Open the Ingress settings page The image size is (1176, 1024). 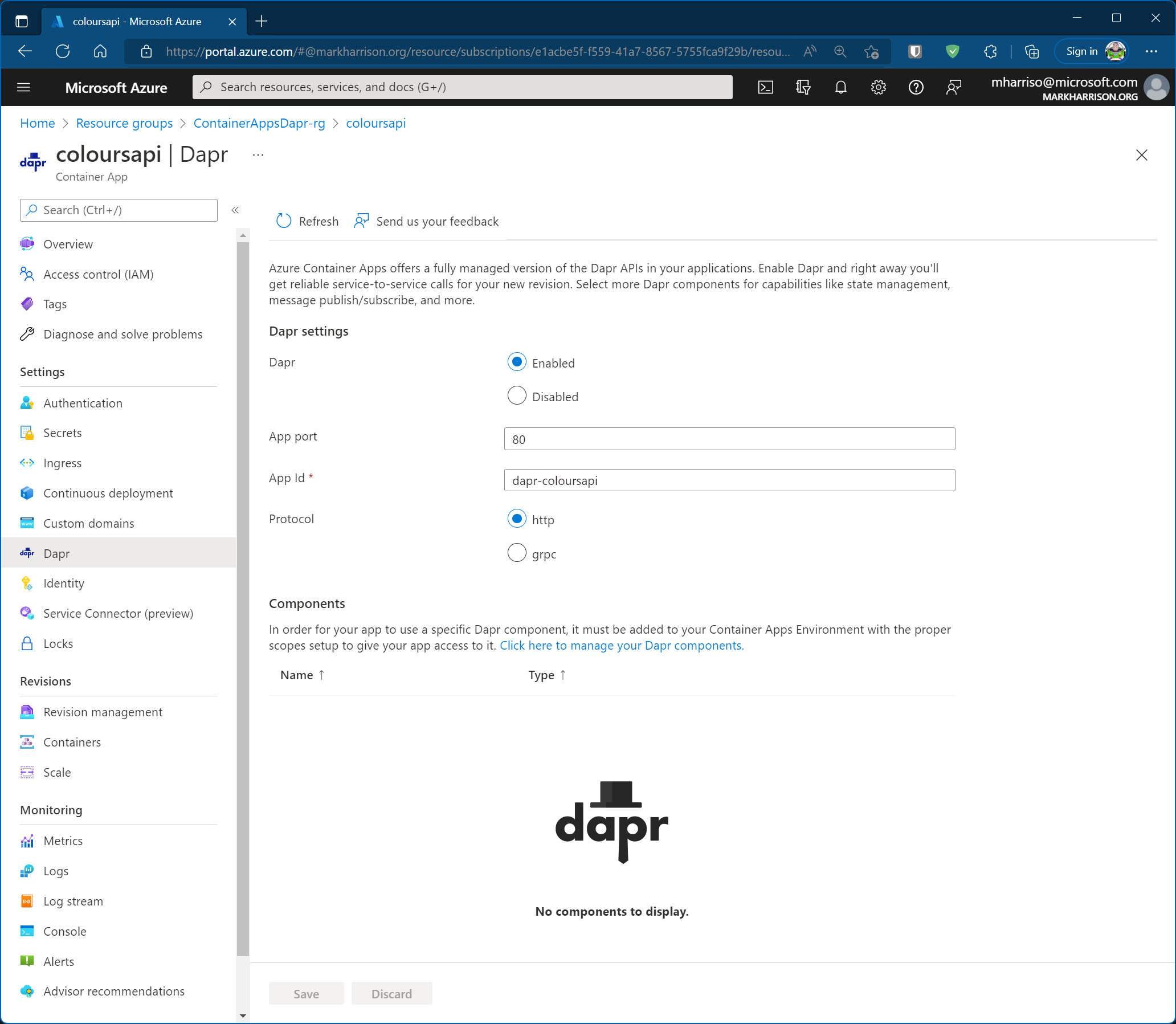62,463
